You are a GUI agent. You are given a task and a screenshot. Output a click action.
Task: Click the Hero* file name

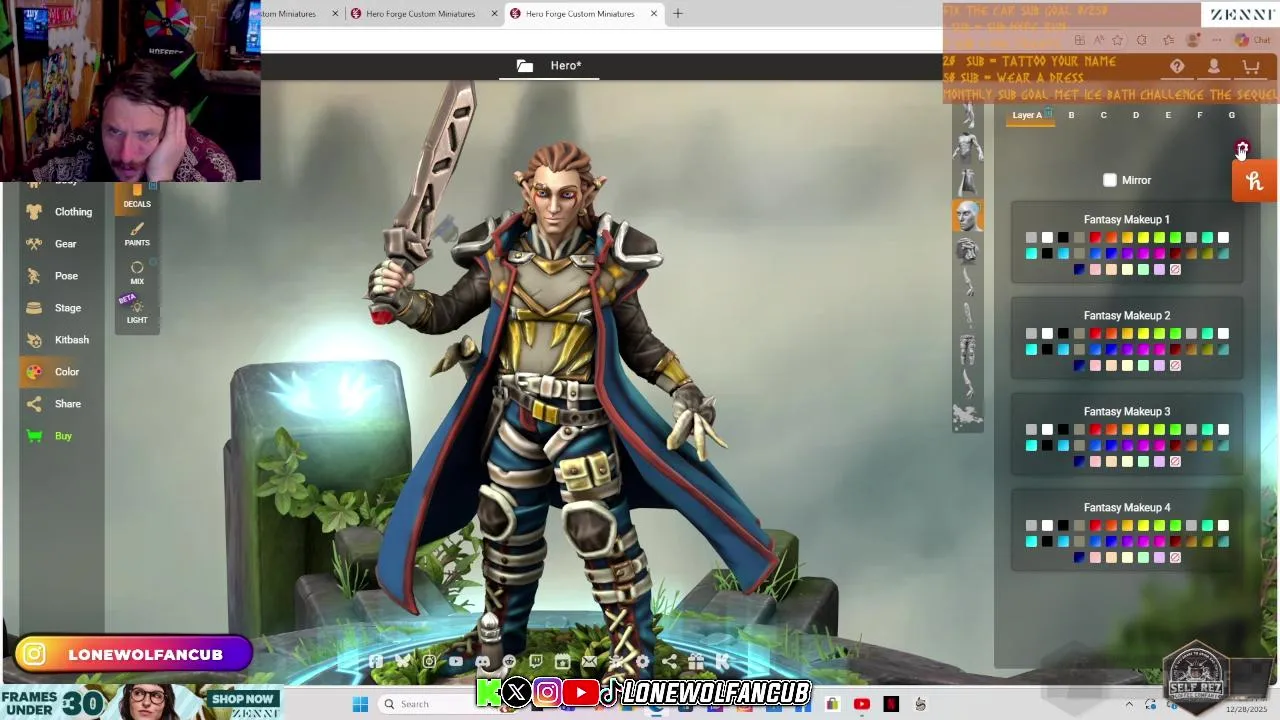[566, 66]
